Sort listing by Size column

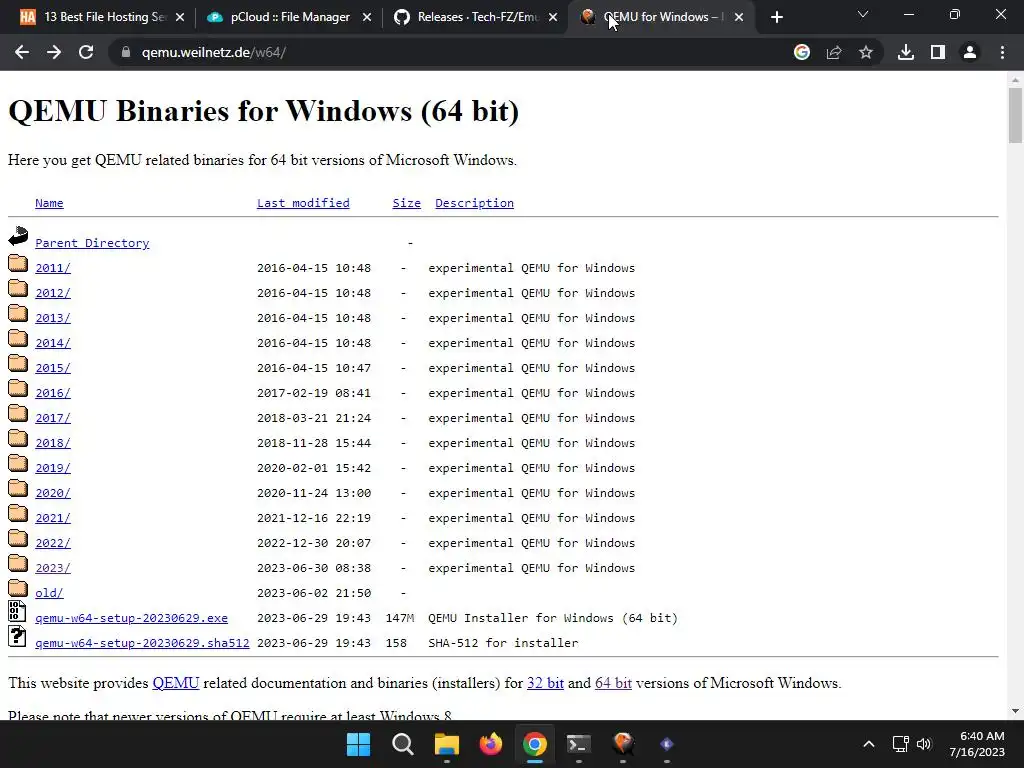click(x=406, y=203)
